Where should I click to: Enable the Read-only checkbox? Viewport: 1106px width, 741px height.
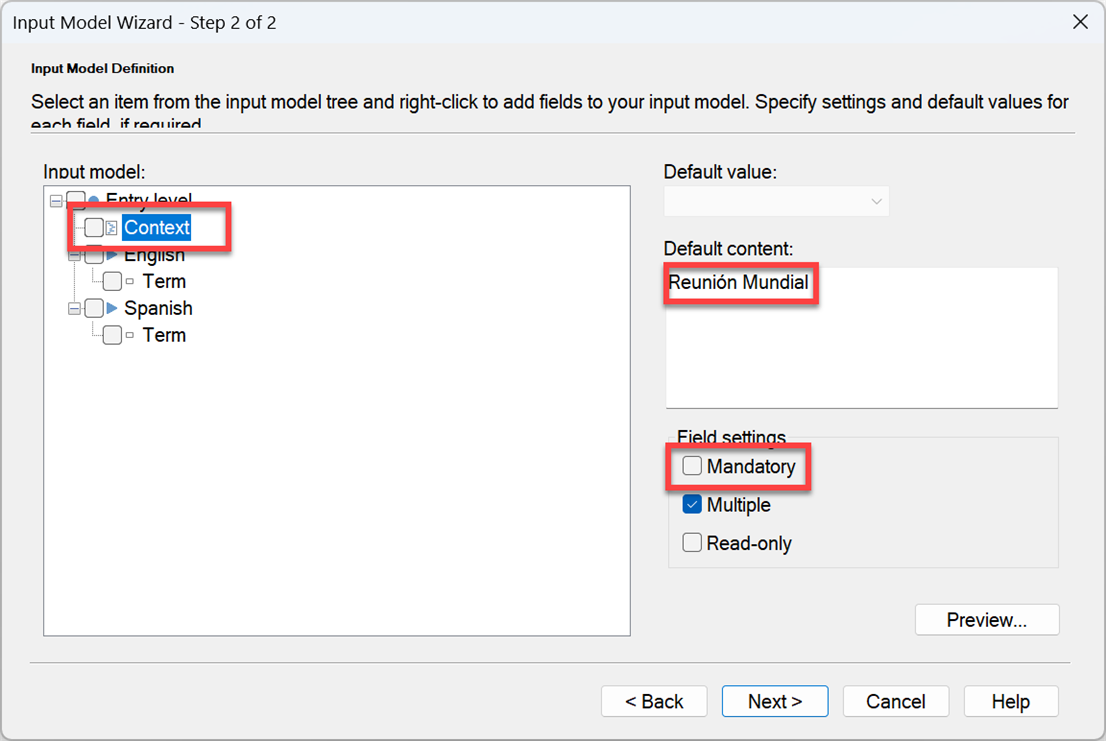point(692,543)
